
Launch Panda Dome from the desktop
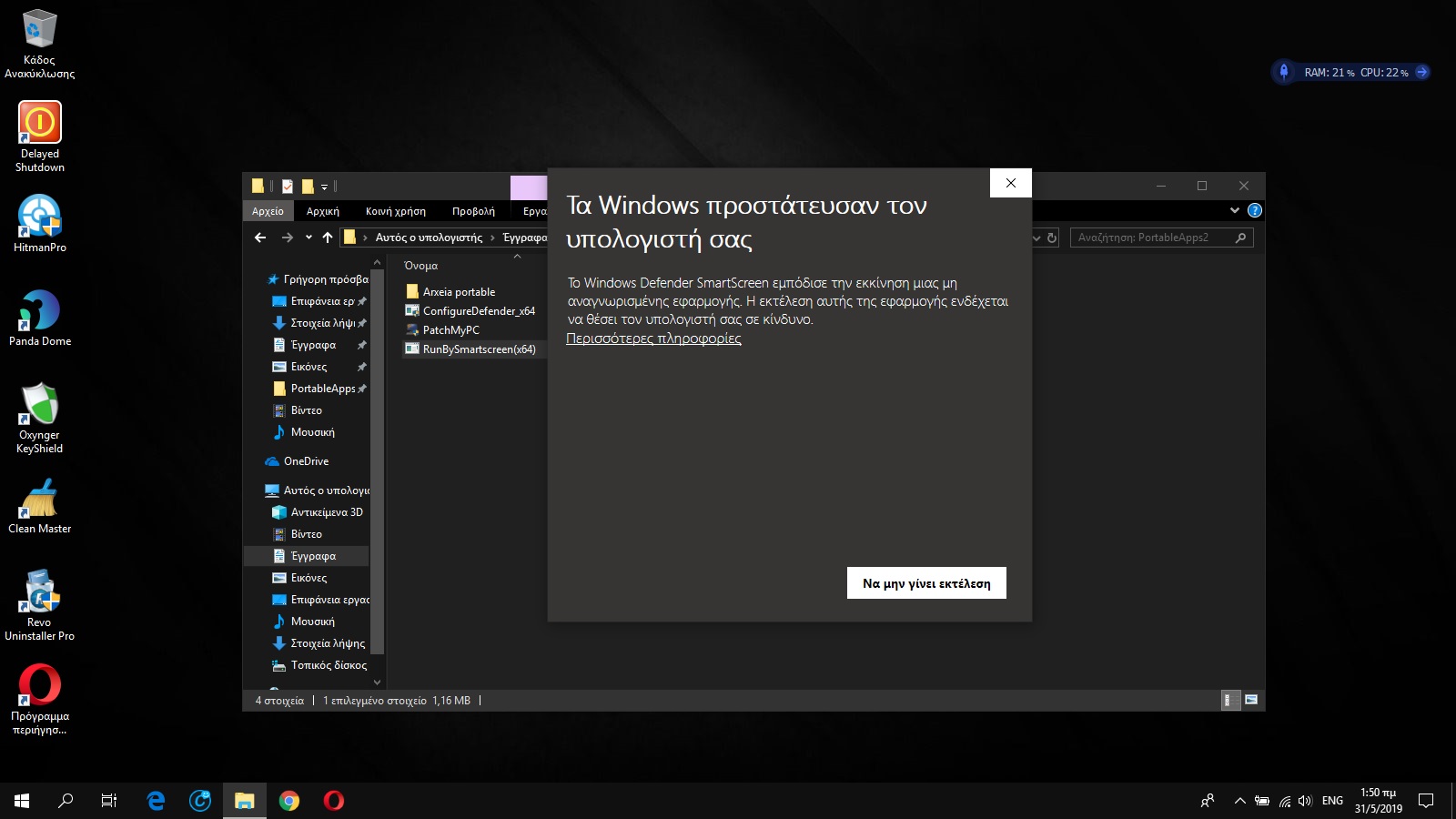pos(39,318)
